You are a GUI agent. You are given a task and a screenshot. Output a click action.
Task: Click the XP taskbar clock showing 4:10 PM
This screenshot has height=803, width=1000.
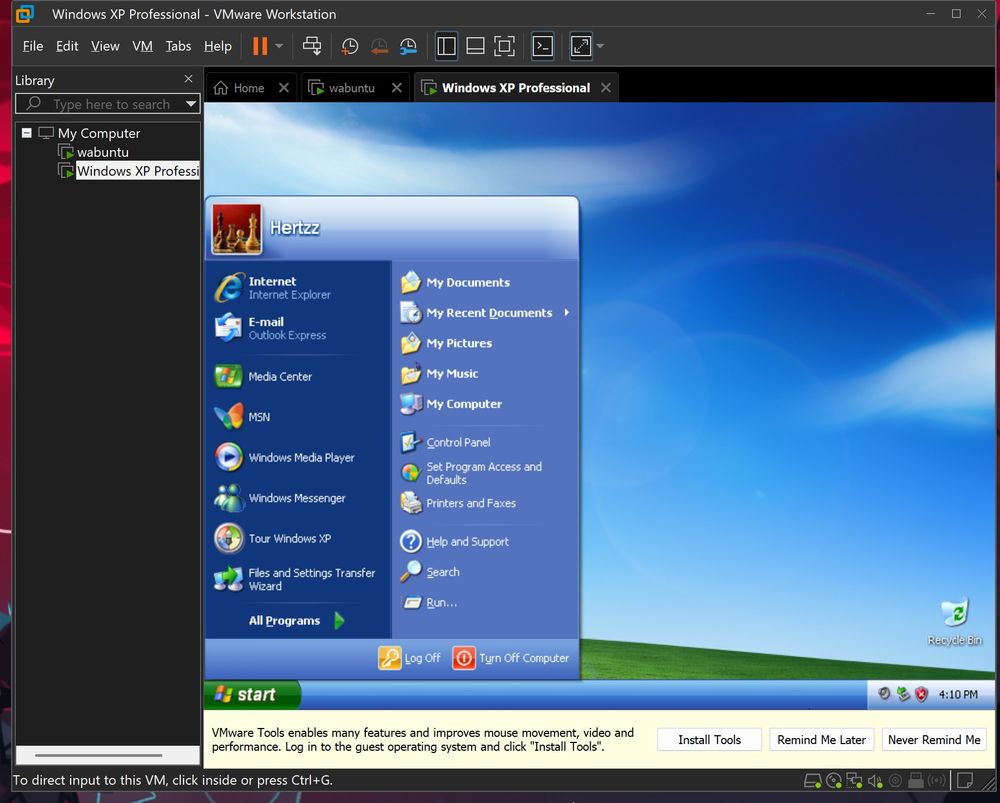pos(958,695)
